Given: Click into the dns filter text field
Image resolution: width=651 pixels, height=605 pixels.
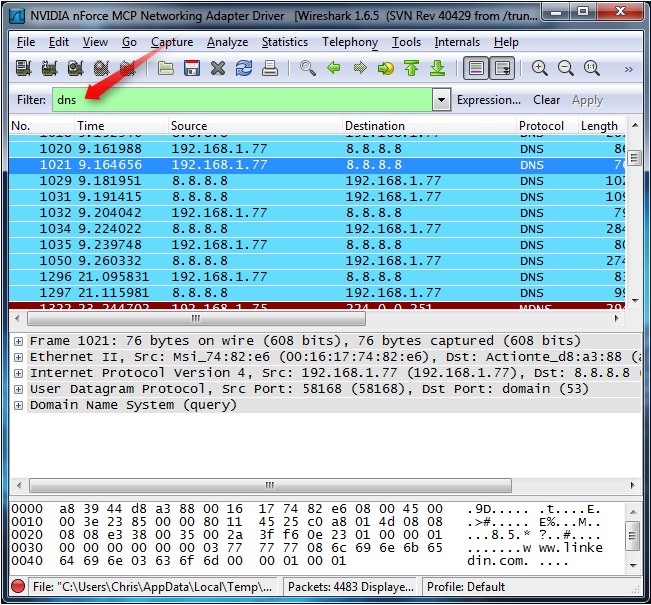Looking at the screenshot, I should 250,100.
